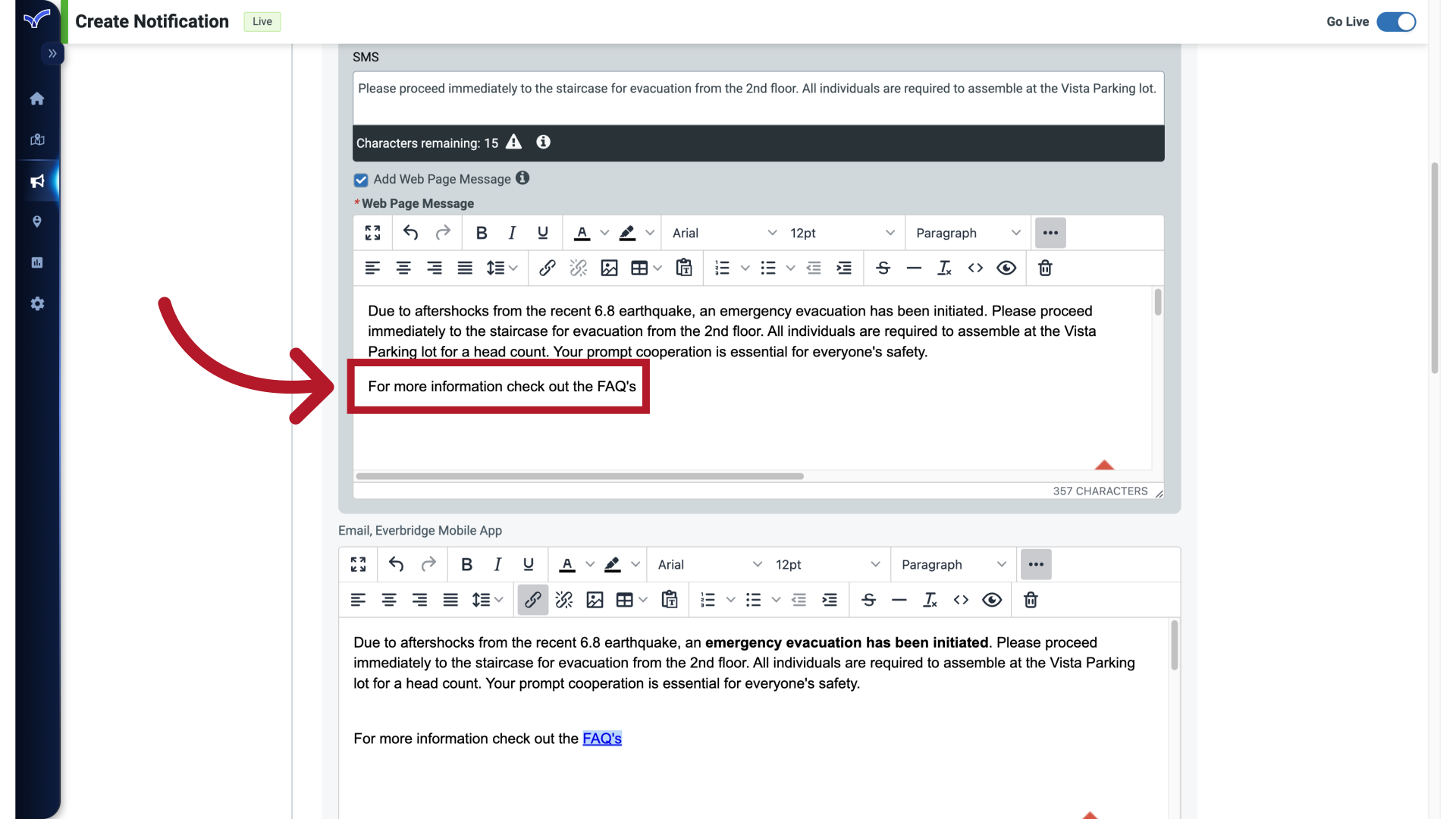This screenshot has height=819, width=1456.
Task: Open 12pt font size dropdown in Web Page editor
Action: (x=843, y=233)
